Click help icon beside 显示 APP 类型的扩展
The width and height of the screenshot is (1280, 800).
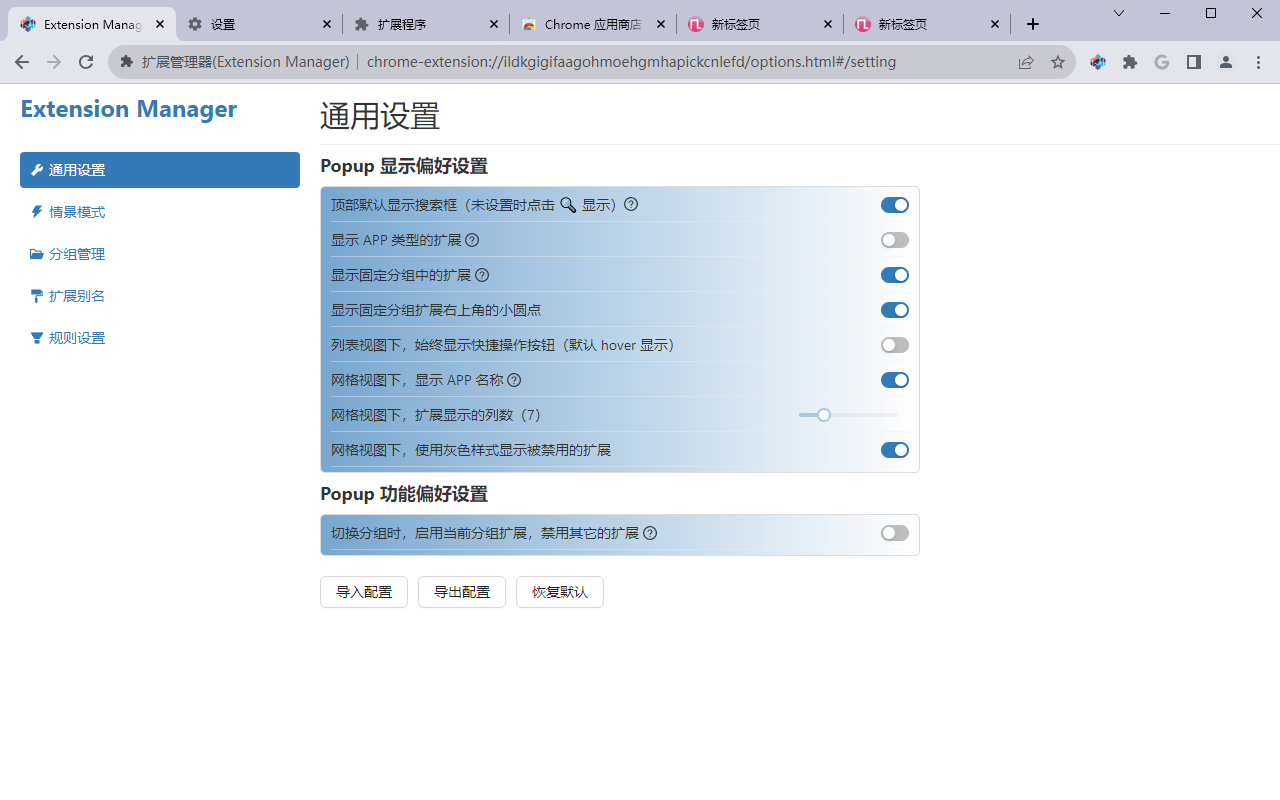472,240
